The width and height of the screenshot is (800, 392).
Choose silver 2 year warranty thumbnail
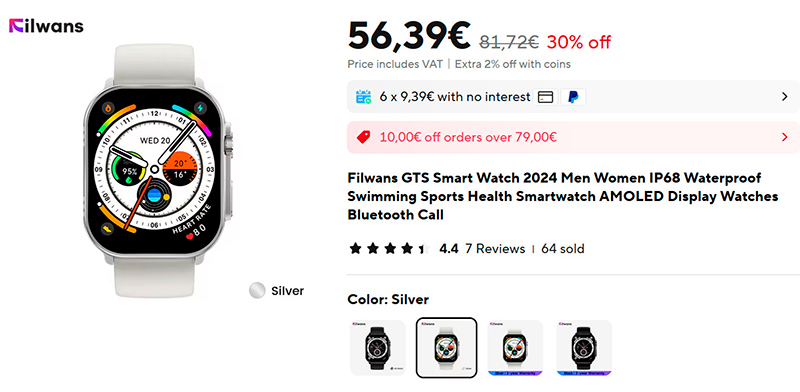coord(515,348)
